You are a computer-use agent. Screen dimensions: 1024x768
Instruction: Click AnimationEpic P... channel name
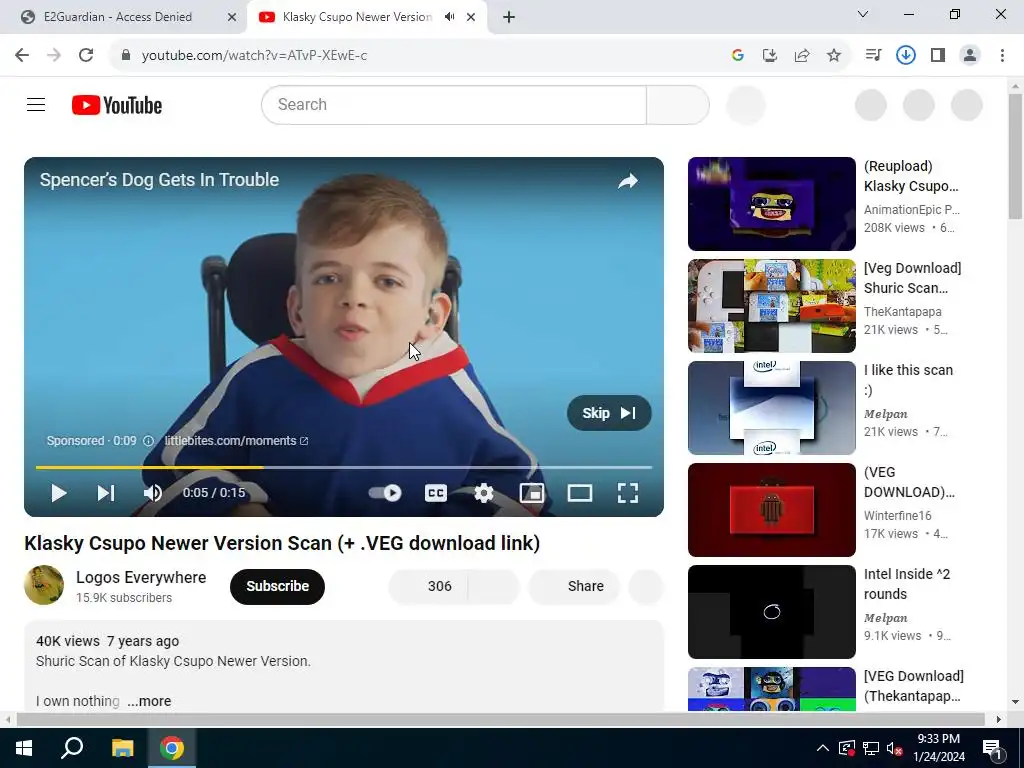point(912,210)
